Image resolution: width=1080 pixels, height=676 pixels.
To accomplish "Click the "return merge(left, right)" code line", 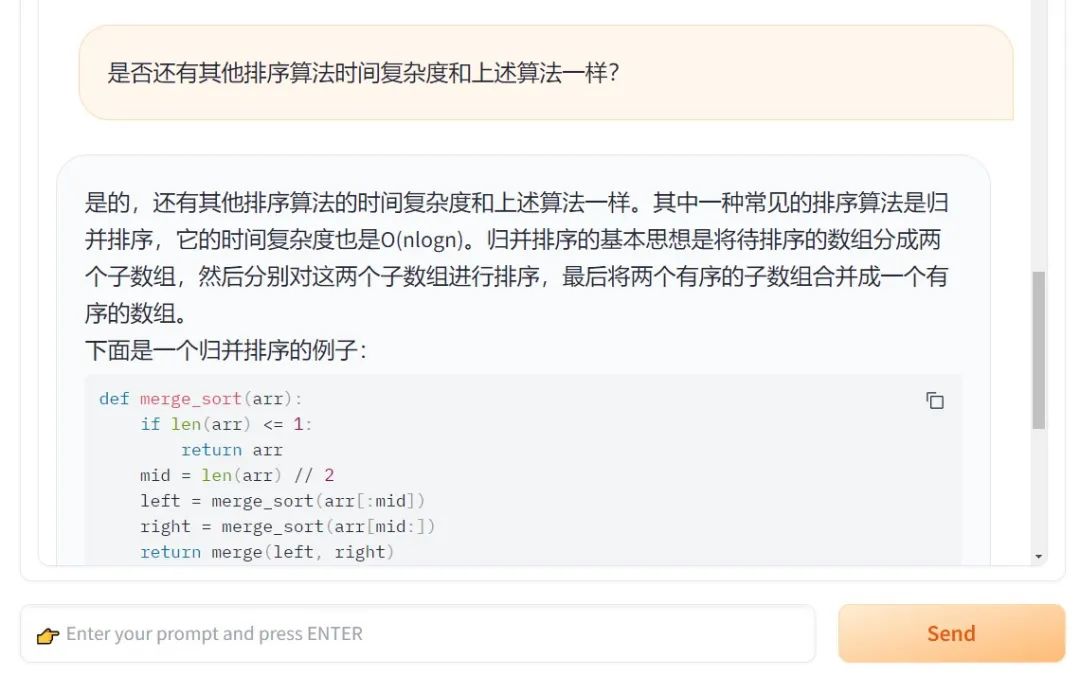I will [x=267, y=552].
